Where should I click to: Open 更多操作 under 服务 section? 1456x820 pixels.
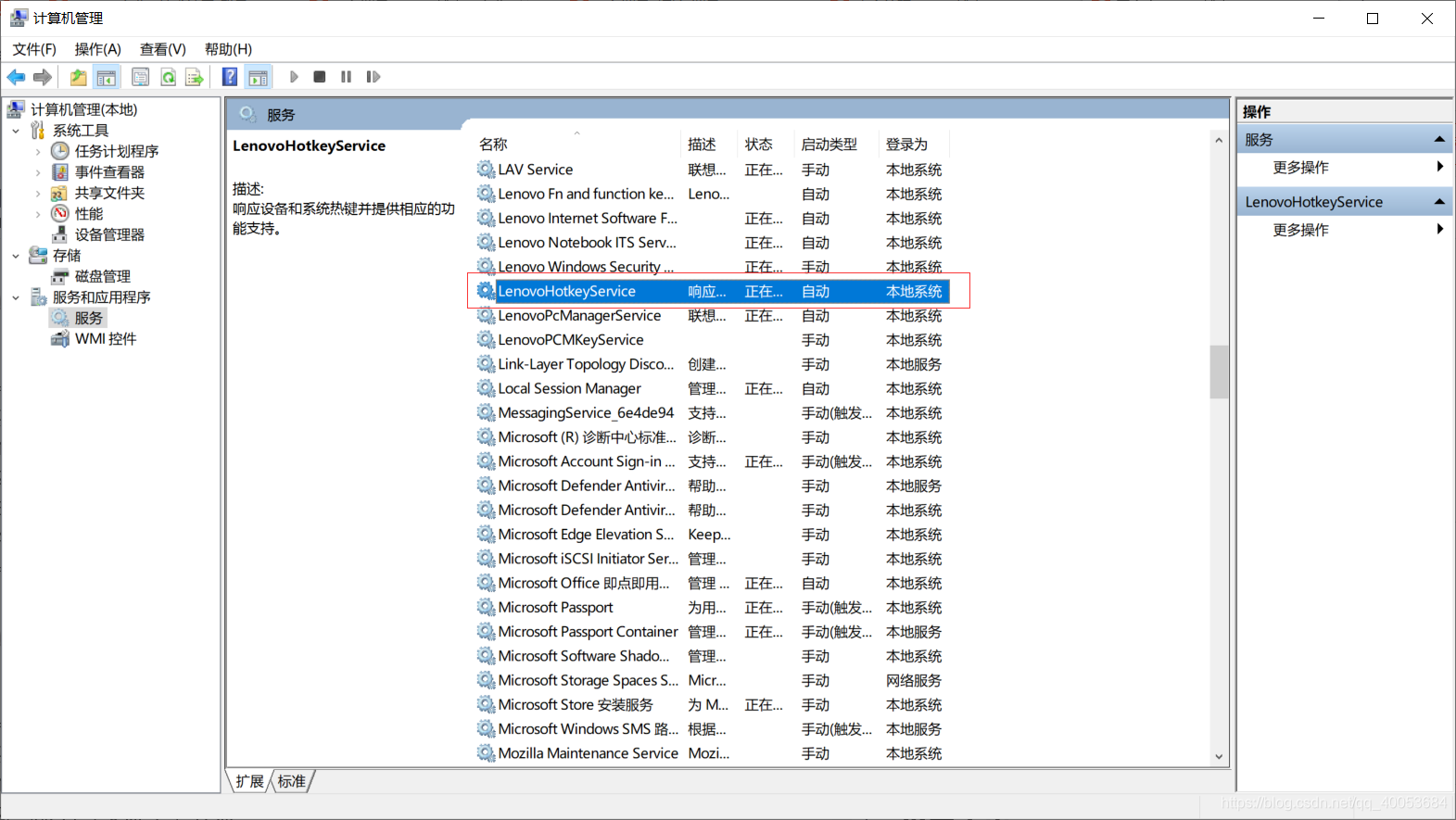[x=1300, y=167]
